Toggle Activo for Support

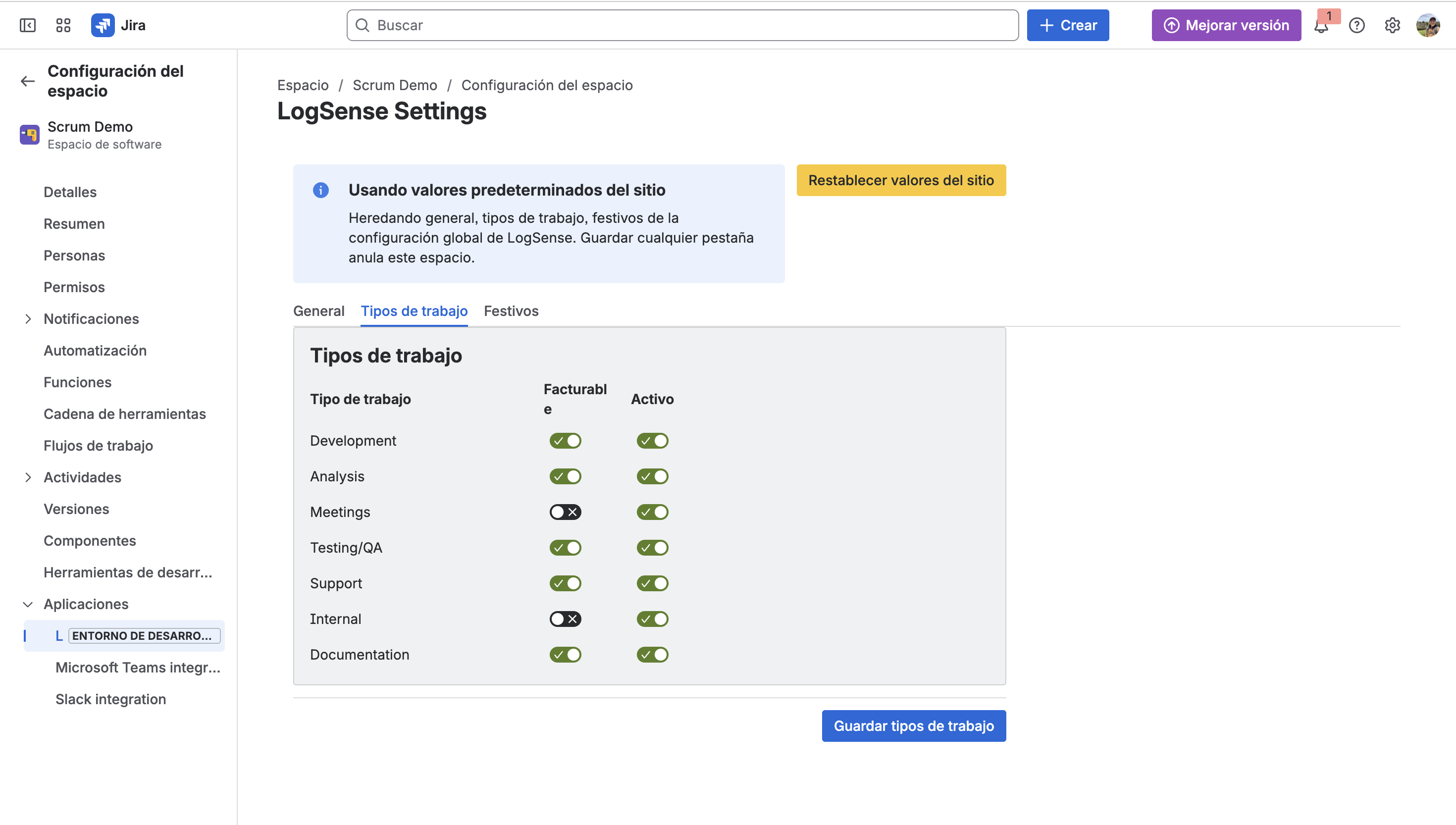652,584
